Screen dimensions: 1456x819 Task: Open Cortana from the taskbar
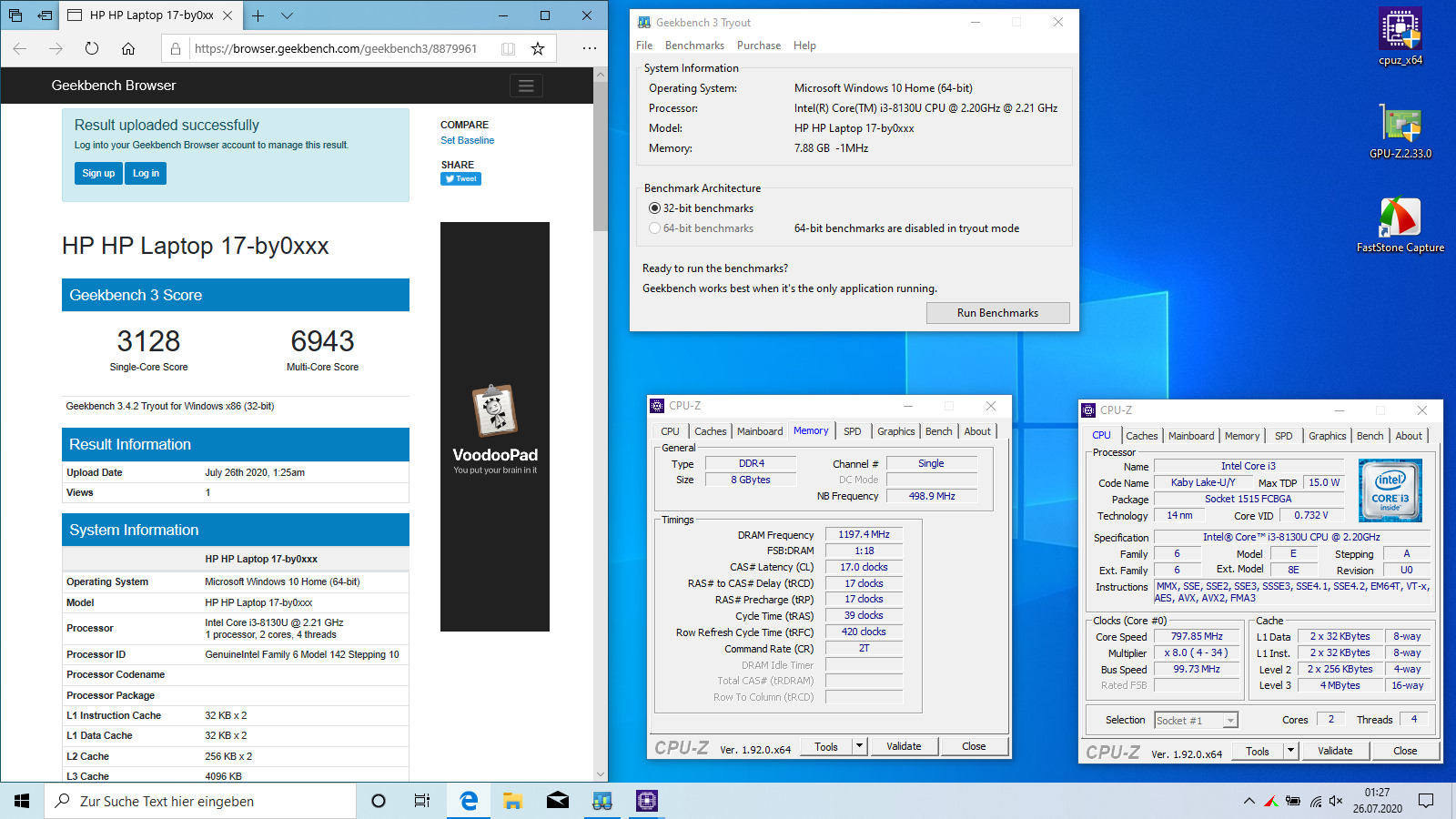tap(379, 801)
